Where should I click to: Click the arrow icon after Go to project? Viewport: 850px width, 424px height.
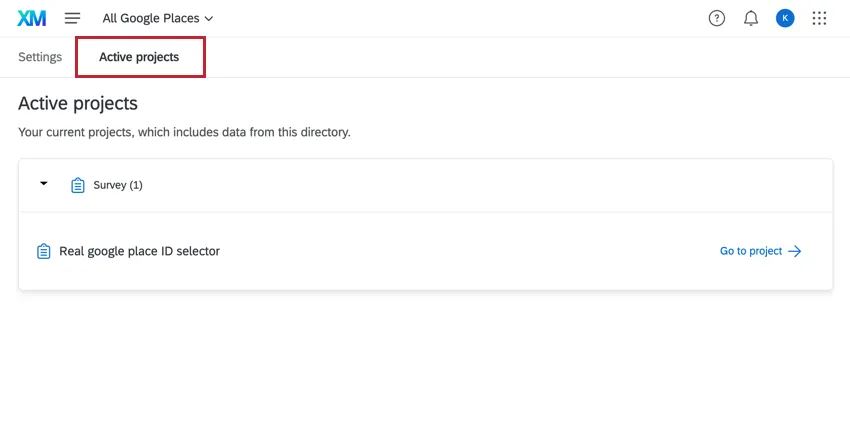click(x=795, y=251)
